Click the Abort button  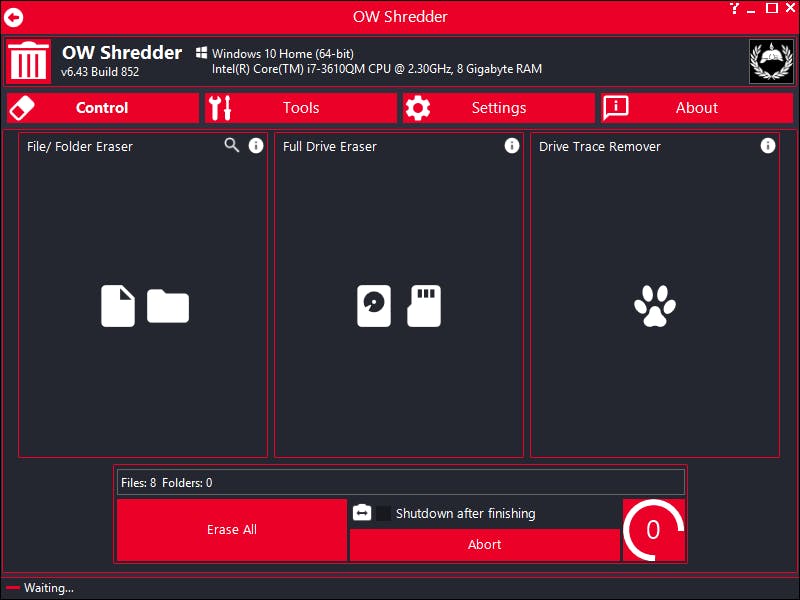485,544
